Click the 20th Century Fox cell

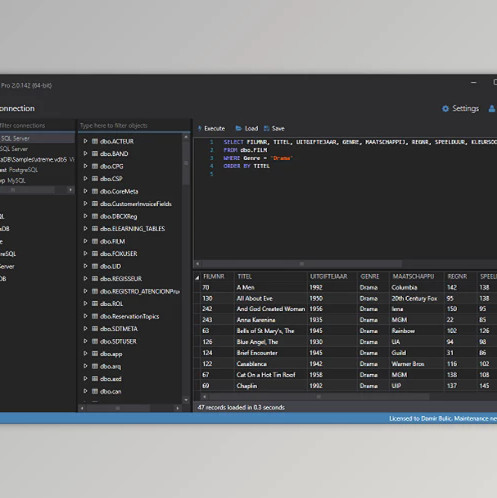point(416,298)
